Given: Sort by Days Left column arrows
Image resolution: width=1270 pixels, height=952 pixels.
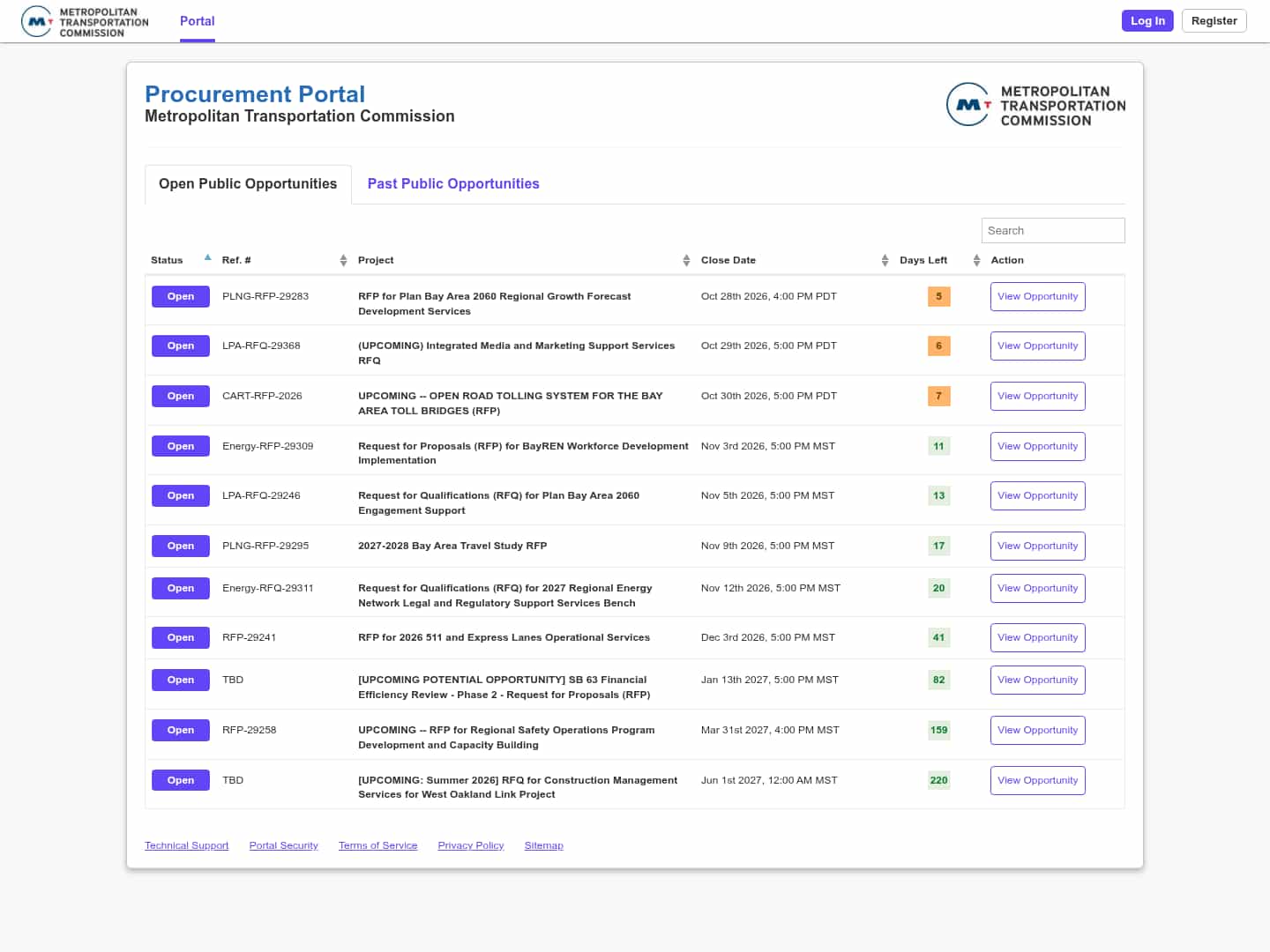Looking at the screenshot, I should click(x=976, y=260).
